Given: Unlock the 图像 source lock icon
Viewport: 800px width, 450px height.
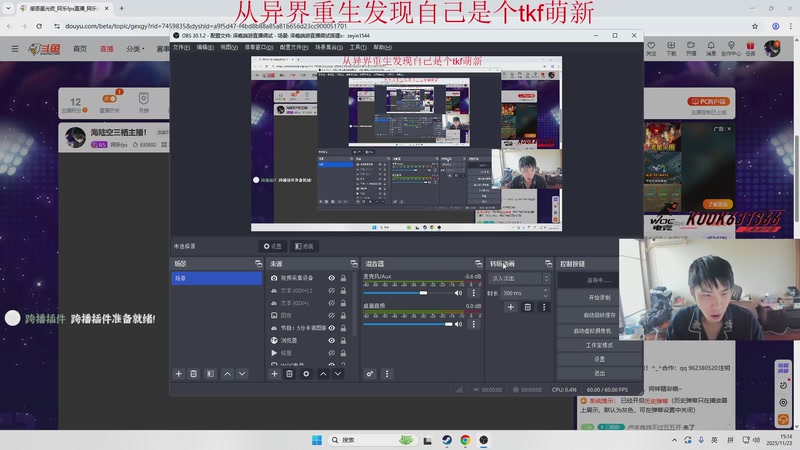Looking at the screenshot, I should [x=343, y=316].
